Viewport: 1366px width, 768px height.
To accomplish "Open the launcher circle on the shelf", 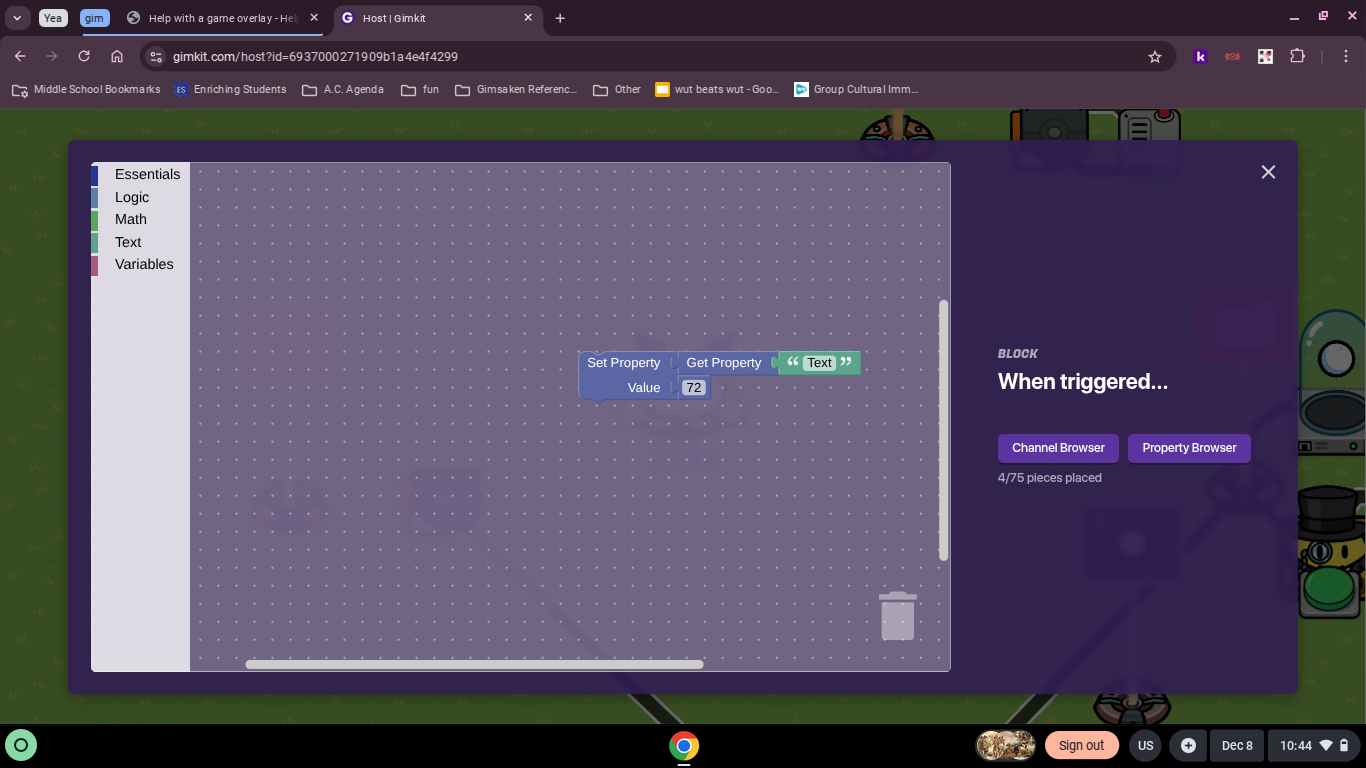I will [x=21, y=745].
